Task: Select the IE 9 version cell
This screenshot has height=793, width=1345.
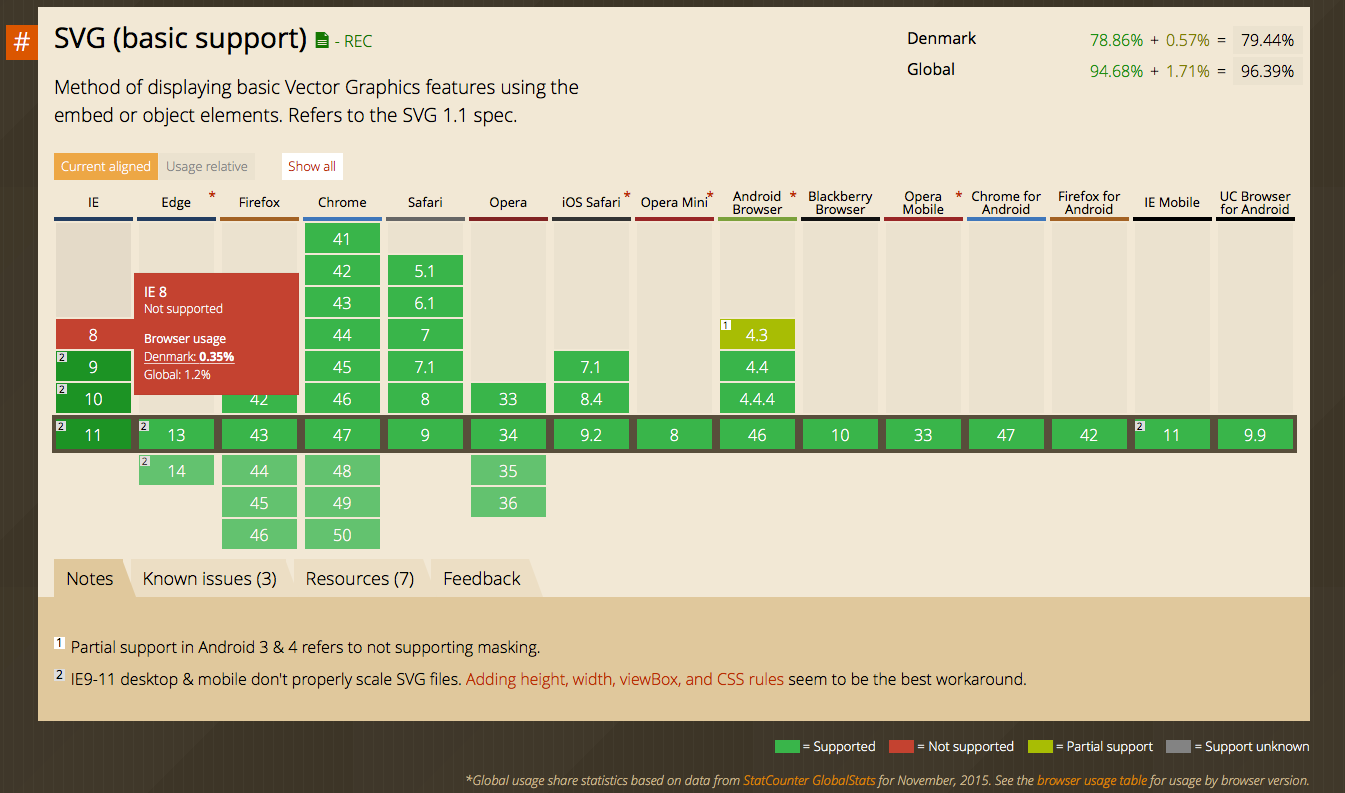Action: (93, 367)
